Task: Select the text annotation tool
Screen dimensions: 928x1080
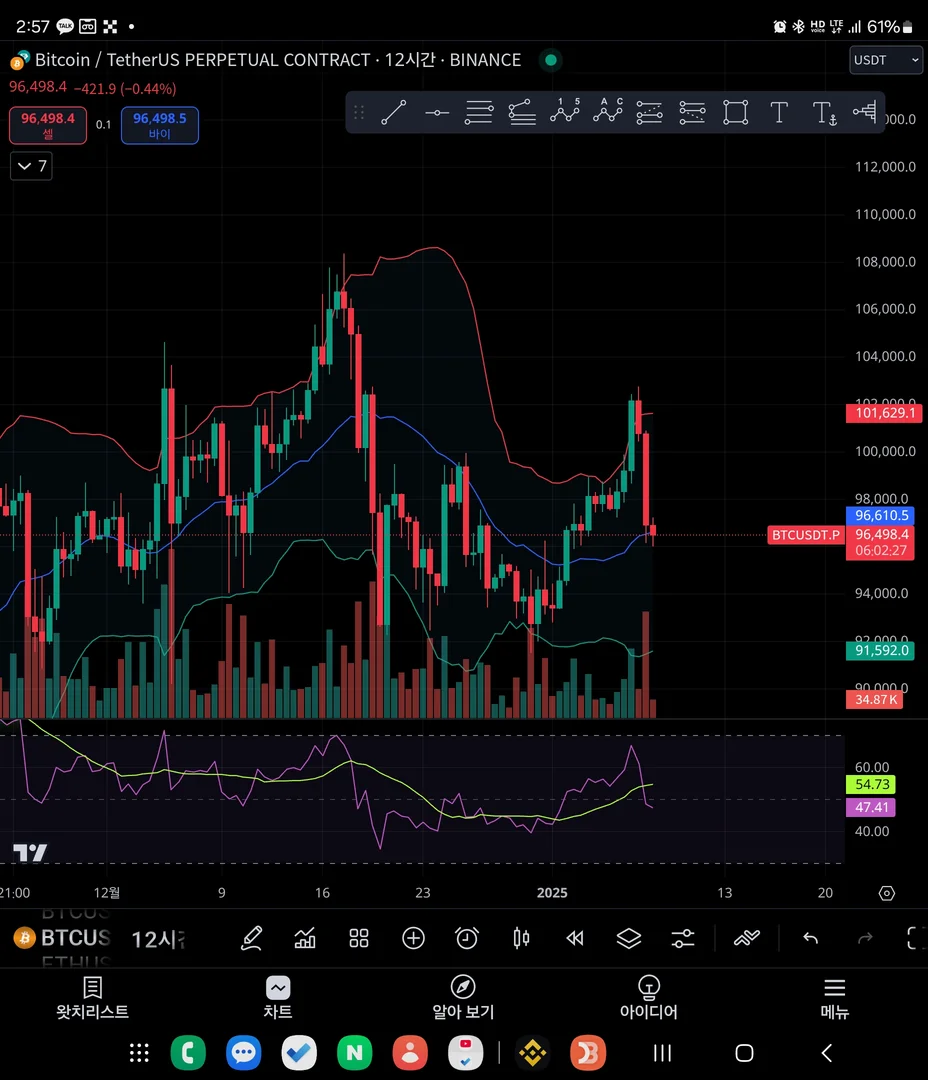Action: [x=779, y=112]
